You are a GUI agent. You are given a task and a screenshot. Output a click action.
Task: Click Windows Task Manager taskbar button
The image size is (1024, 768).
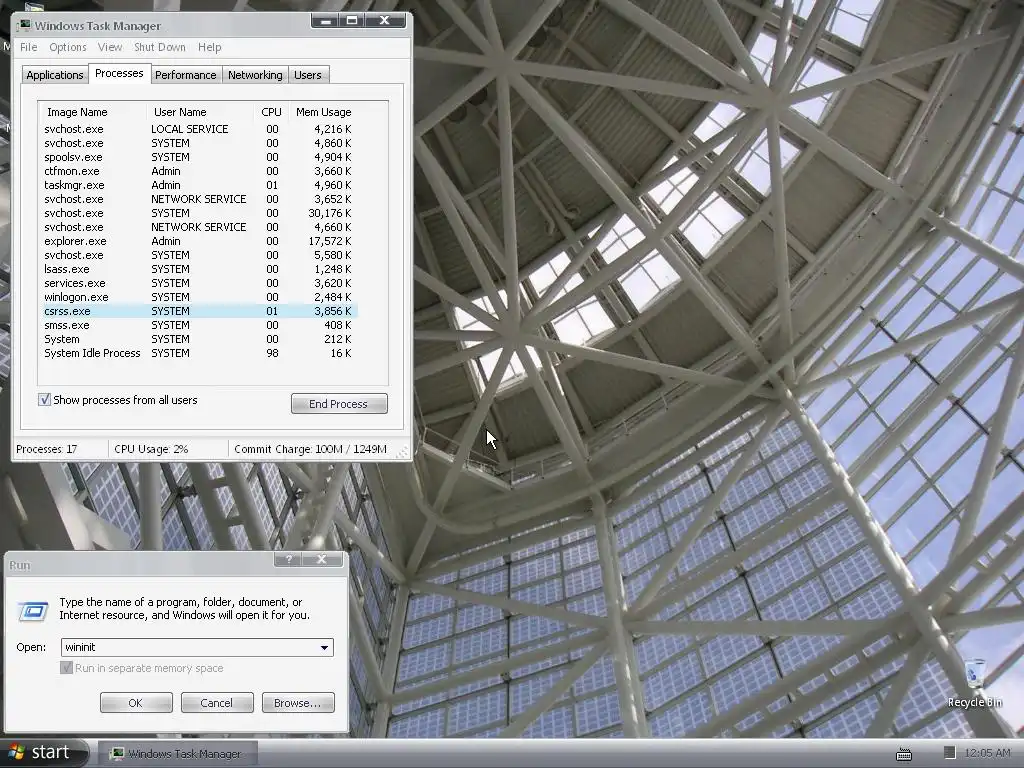pyautogui.click(x=178, y=754)
